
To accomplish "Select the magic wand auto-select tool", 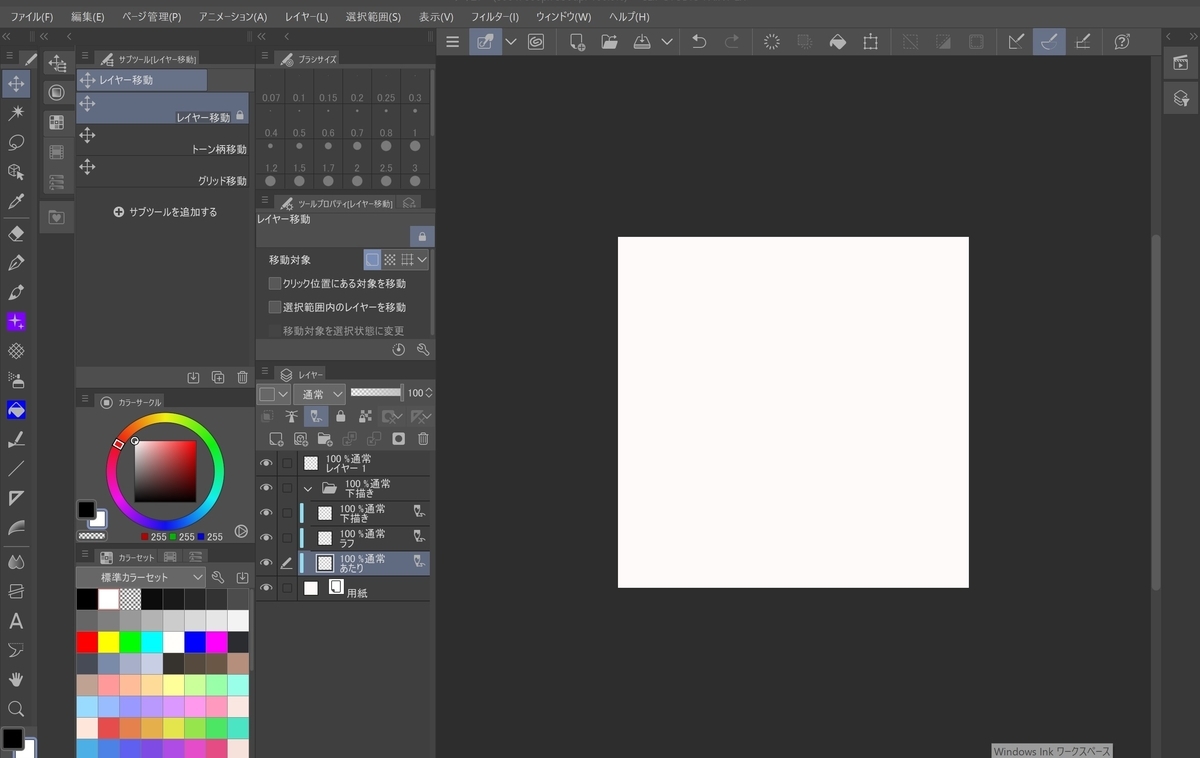I will 16,113.
